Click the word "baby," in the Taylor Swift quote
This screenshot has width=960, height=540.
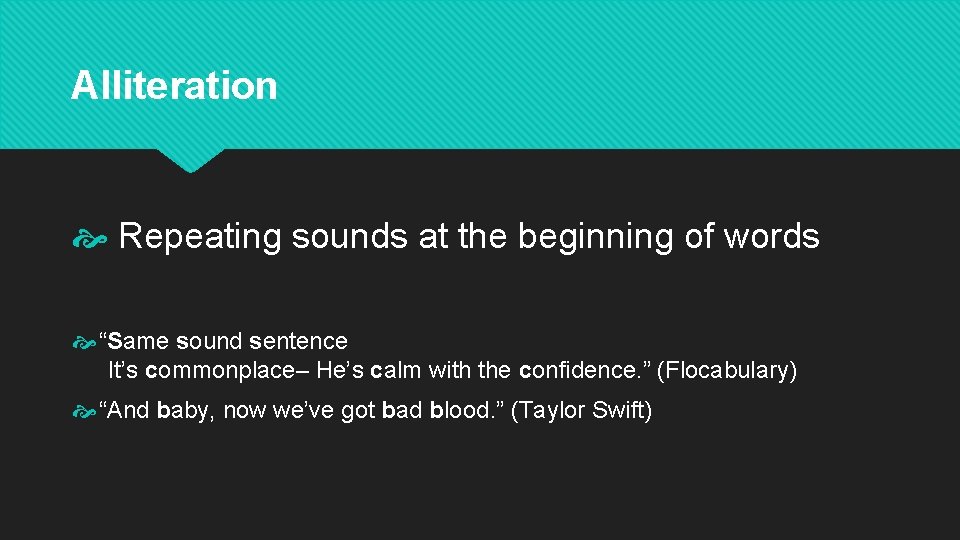(186, 411)
